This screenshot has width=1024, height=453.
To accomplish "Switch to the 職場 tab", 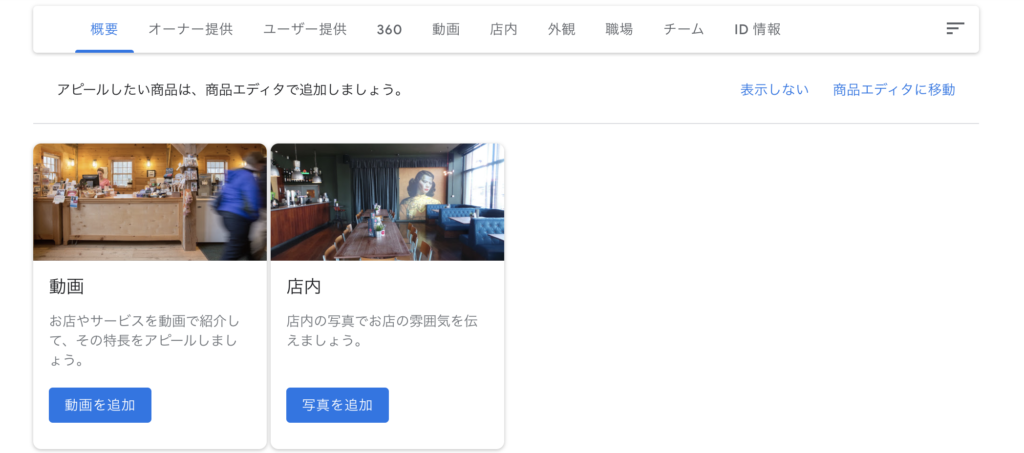I will 619,29.
